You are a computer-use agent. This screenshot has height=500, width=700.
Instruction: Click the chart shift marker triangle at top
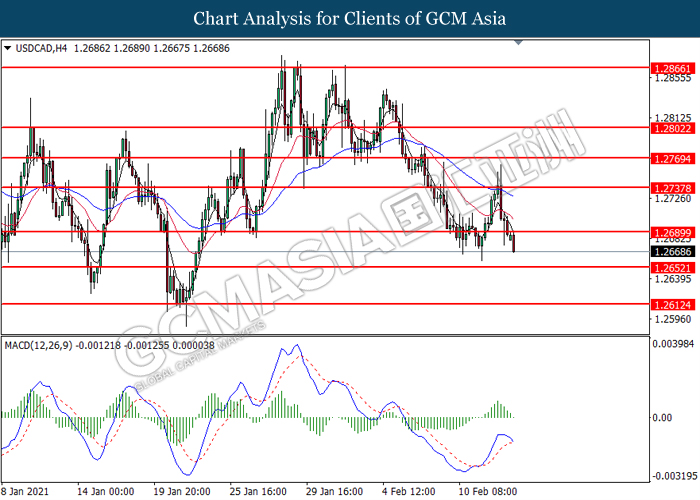pos(518,42)
